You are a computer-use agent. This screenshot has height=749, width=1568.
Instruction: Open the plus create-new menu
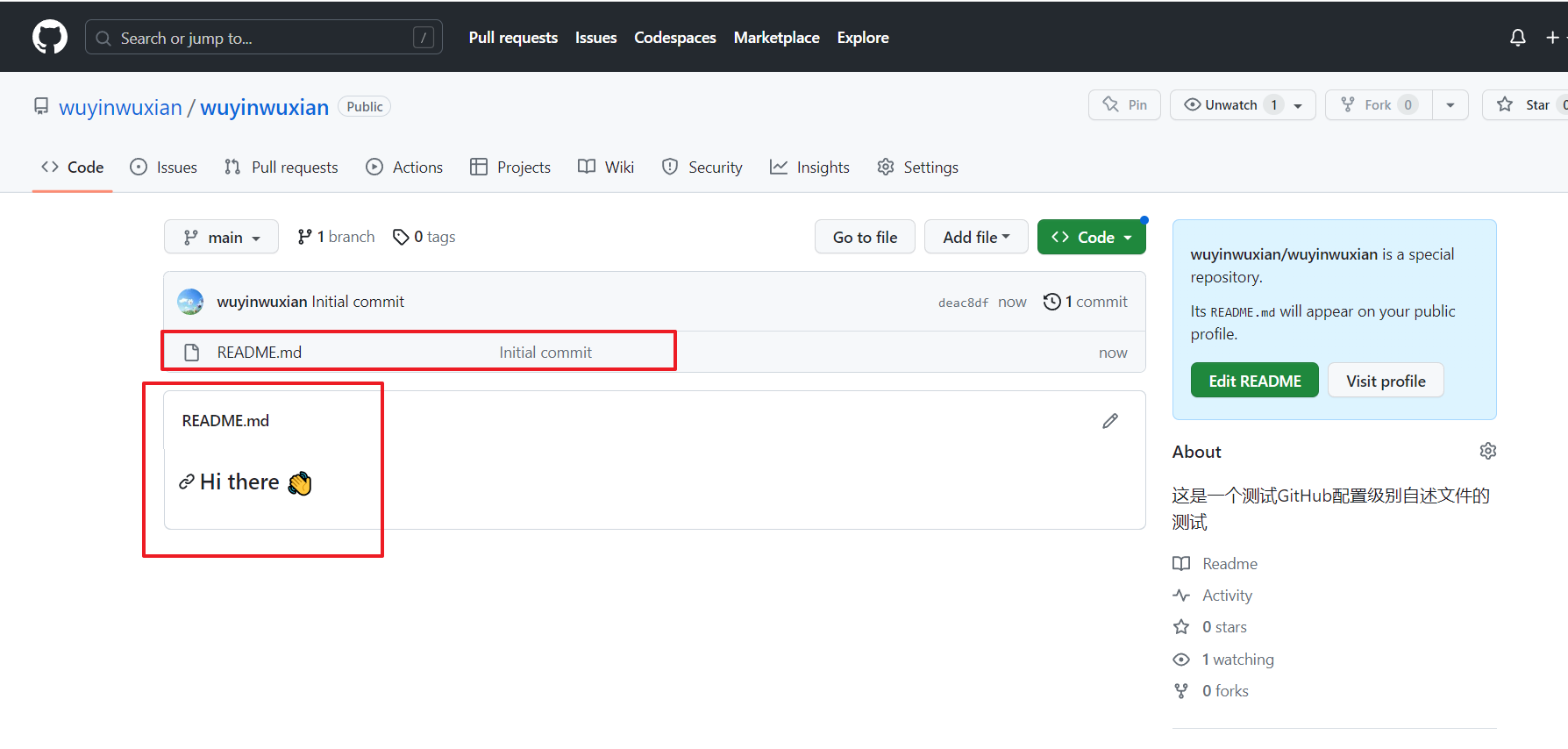point(1553,38)
